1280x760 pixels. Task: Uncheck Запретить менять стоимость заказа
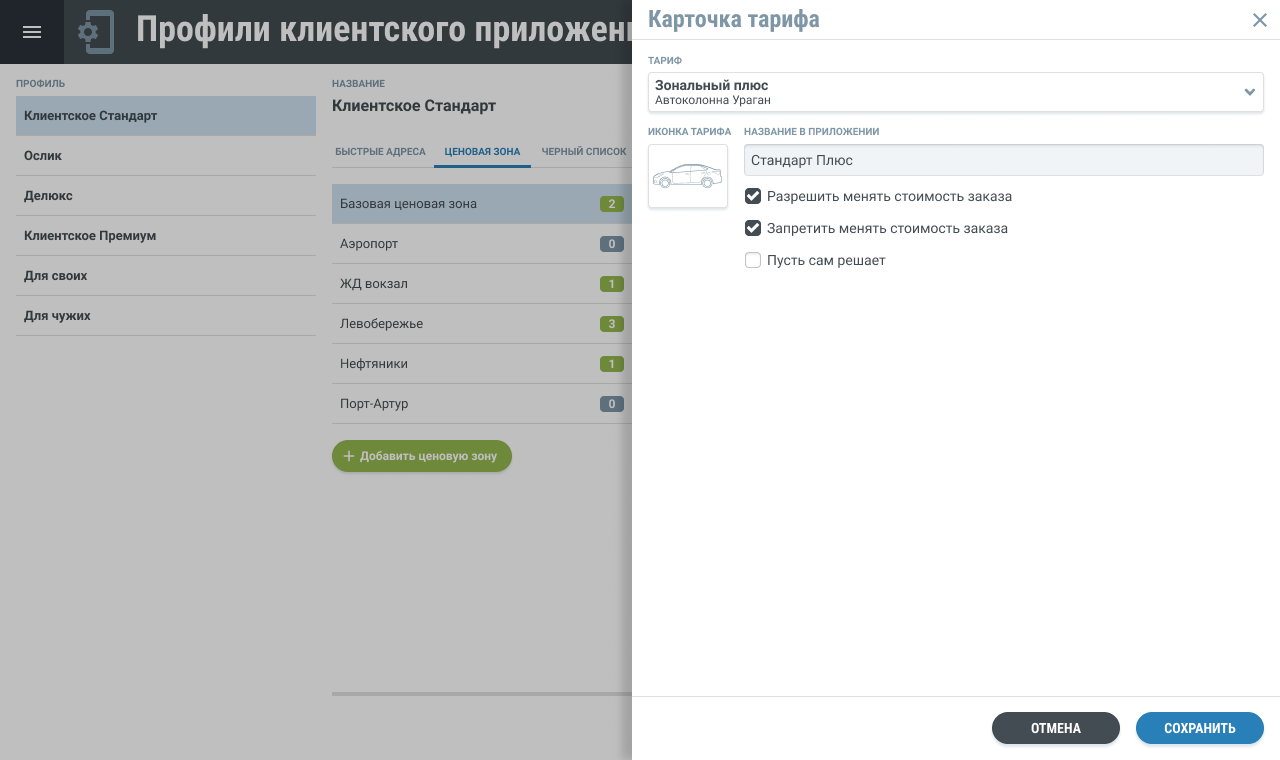pyautogui.click(x=753, y=228)
